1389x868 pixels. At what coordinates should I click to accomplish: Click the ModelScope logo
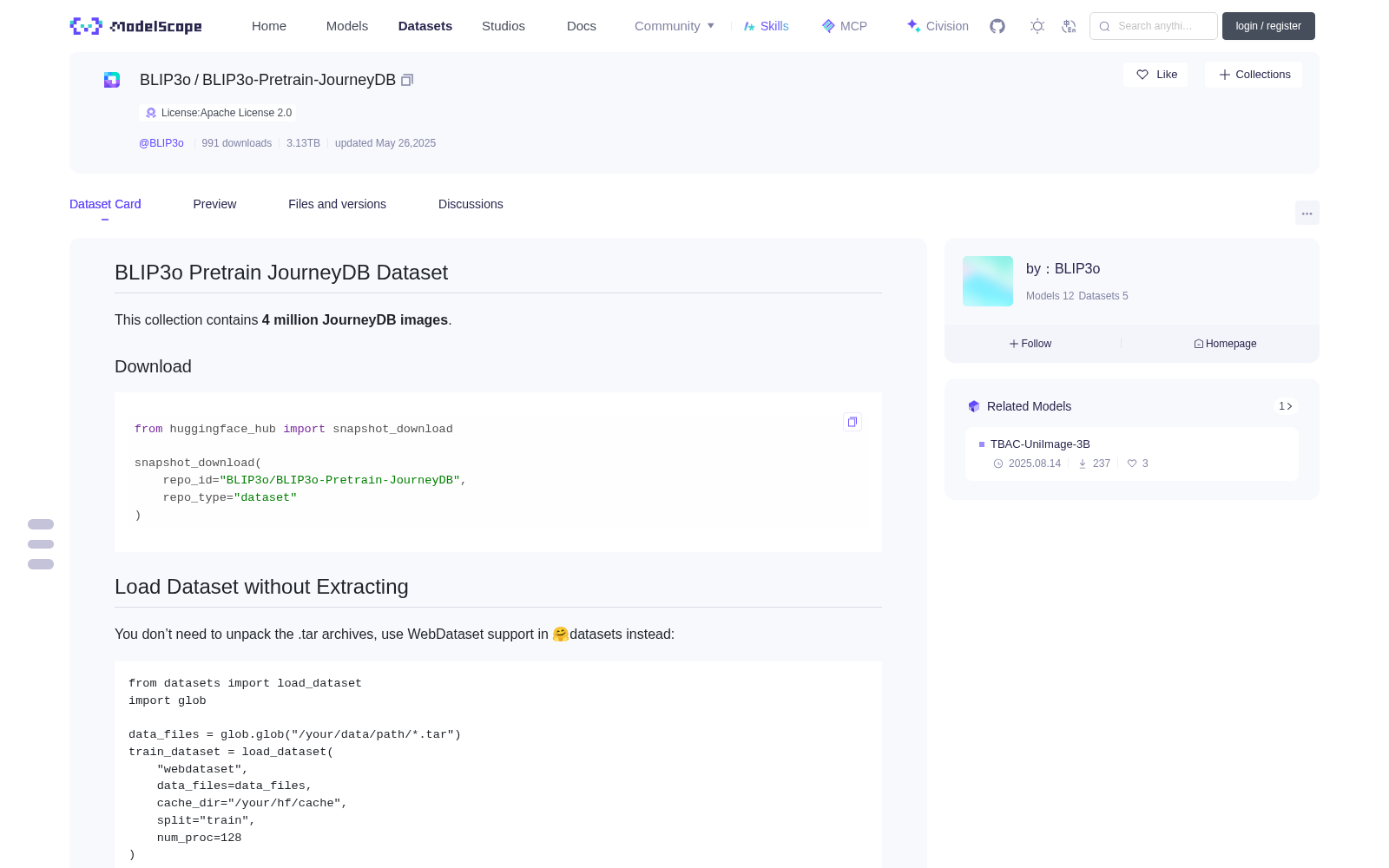[x=136, y=26]
